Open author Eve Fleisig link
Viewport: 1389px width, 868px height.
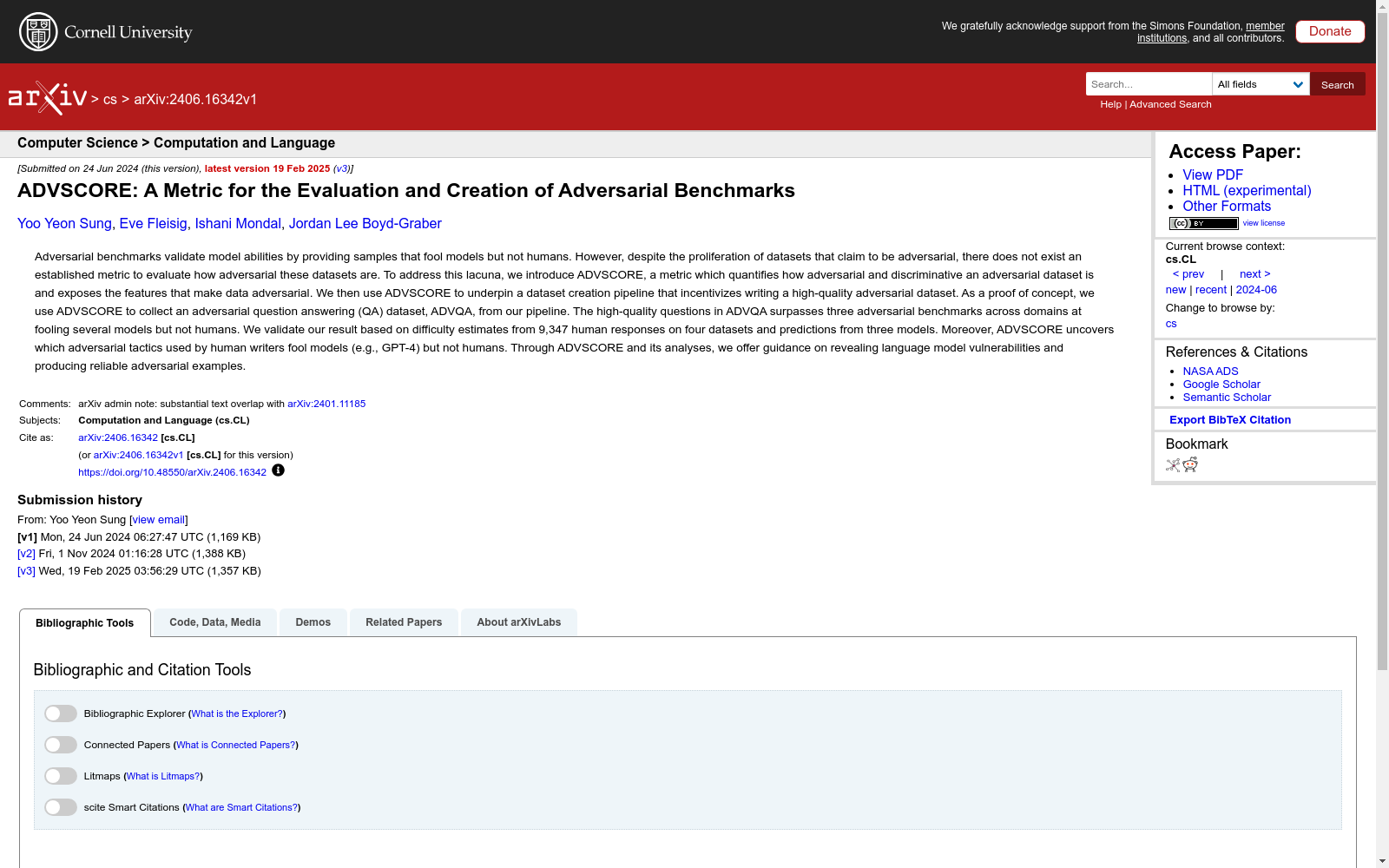point(154,224)
